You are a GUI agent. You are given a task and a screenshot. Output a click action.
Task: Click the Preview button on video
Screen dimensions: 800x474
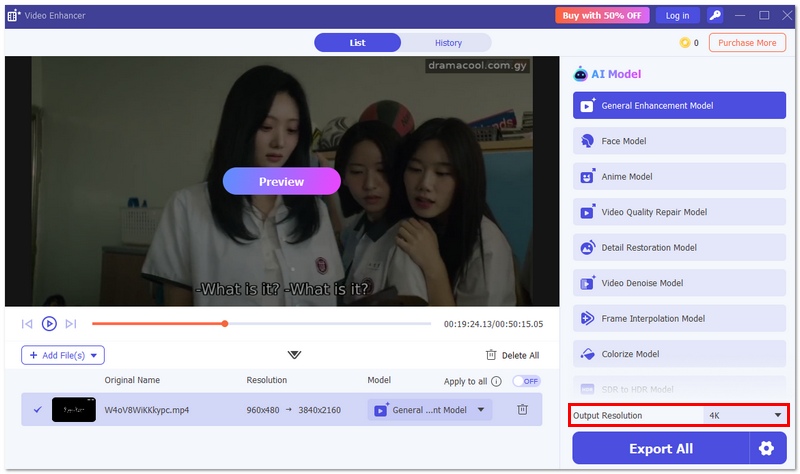point(281,181)
